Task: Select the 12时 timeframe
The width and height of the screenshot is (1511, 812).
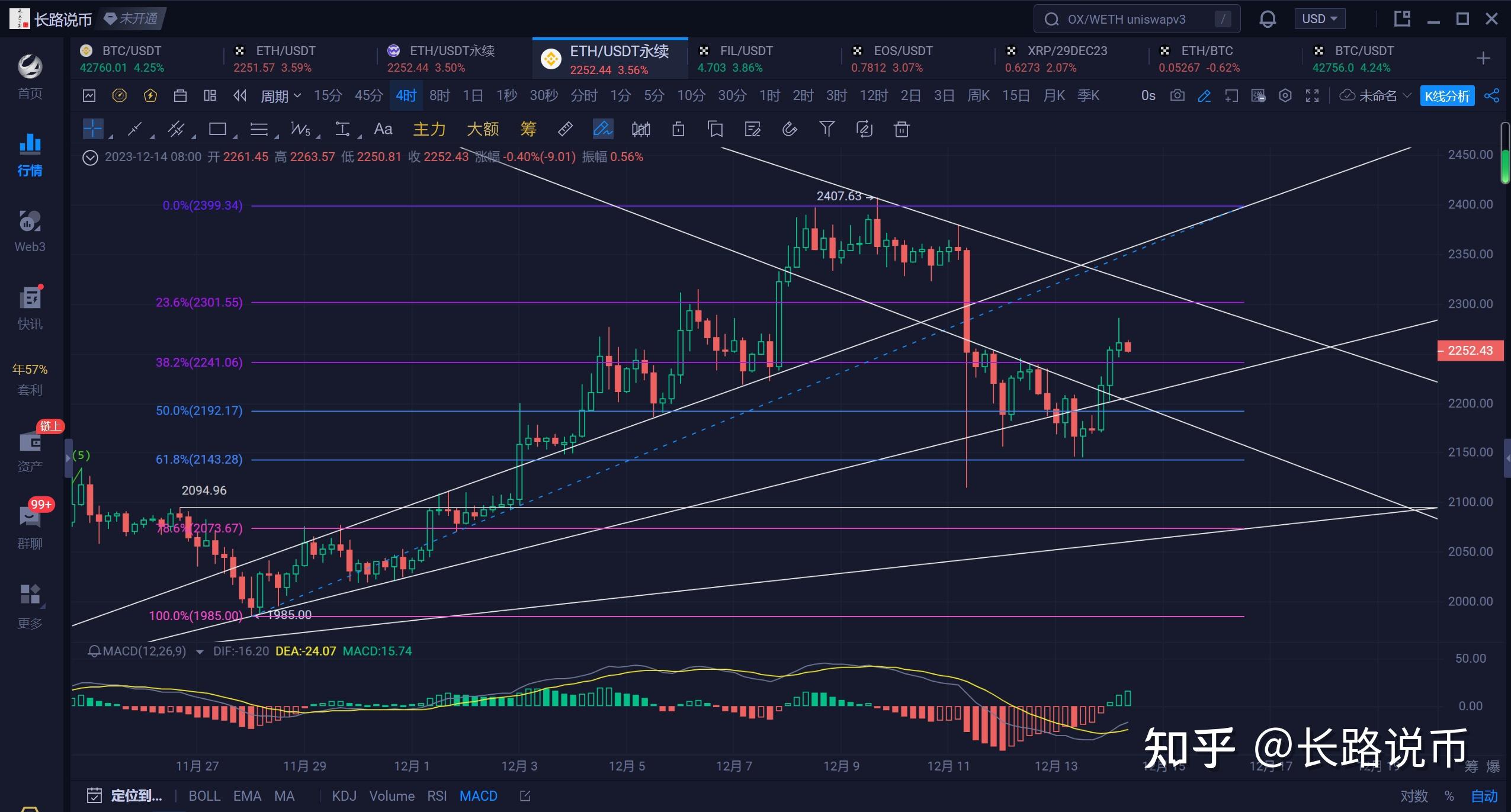Action: click(x=874, y=95)
